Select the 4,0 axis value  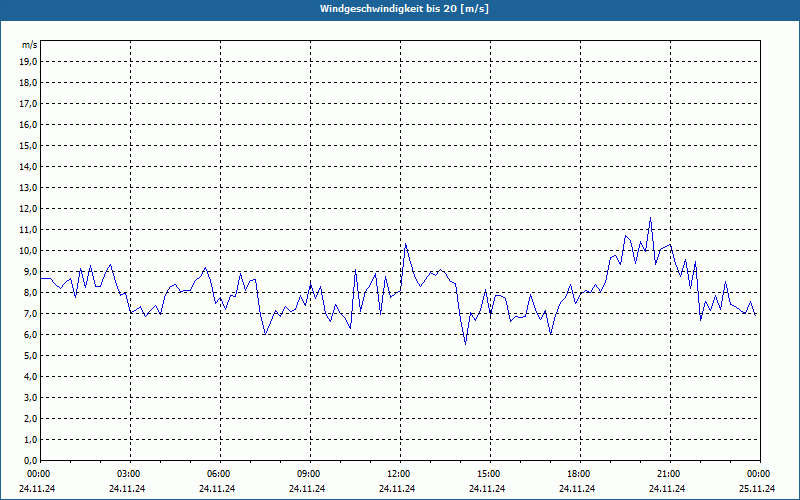[x=31, y=377]
